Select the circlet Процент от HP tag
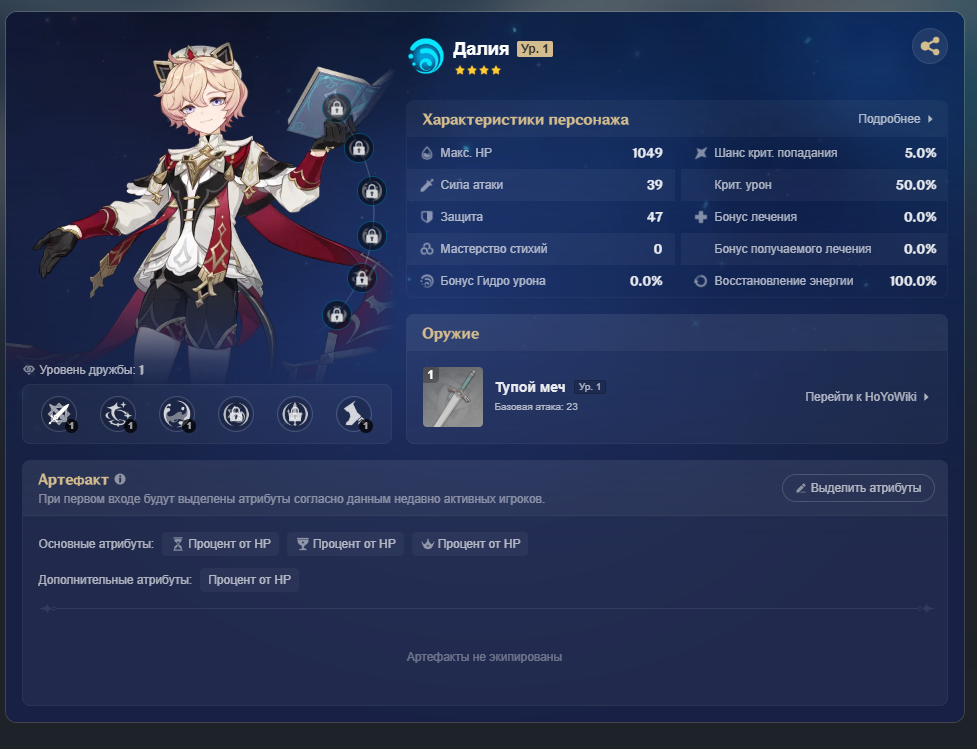The image size is (977, 749). [470, 544]
